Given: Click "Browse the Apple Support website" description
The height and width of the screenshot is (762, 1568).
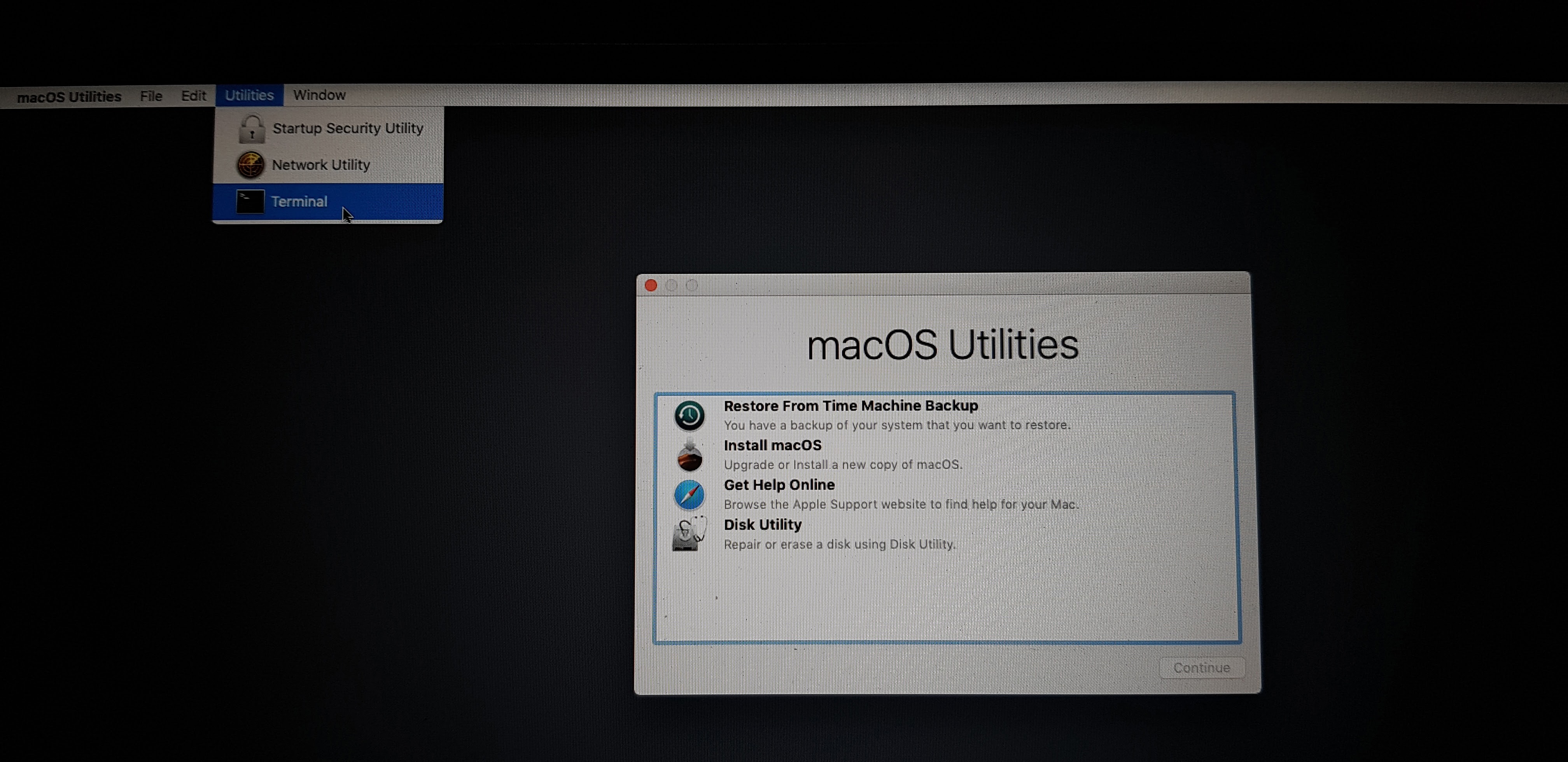Looking at the screenshot, I should pyautogui.click(x=901, y=504).
